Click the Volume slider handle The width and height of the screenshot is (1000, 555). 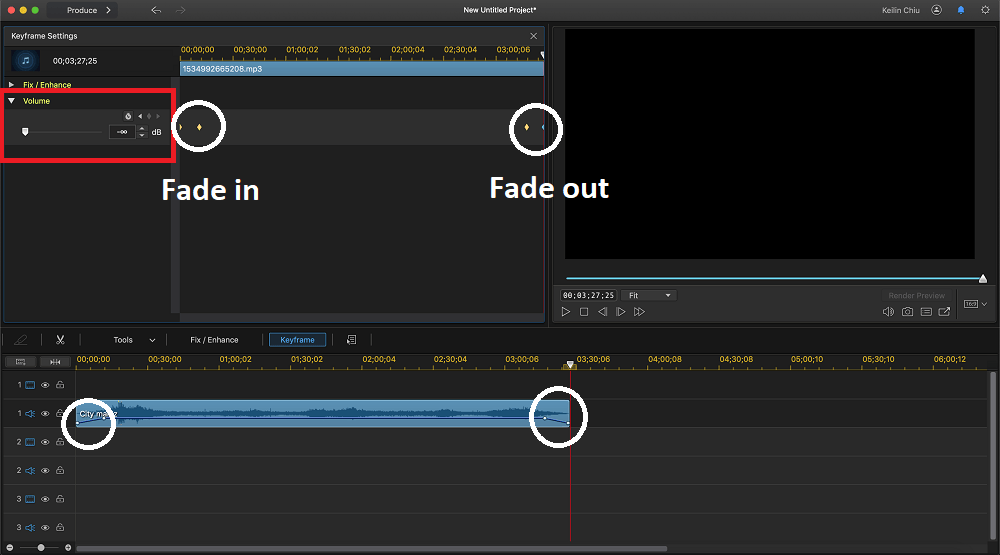tap(25, 131)
